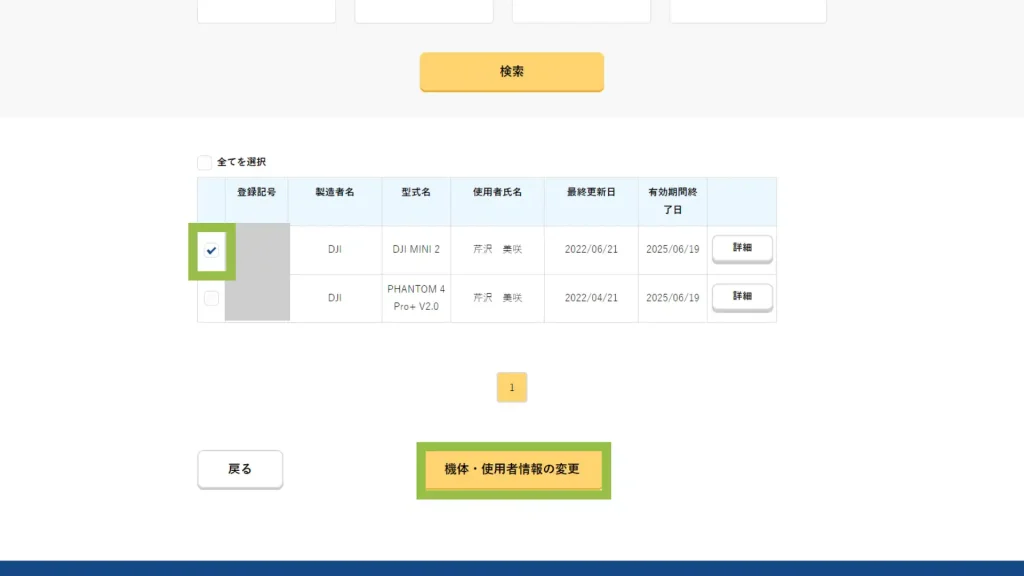Click the third search input field from left
The width and height of the screenshot is (1024, 576).
tap(581, 11)
